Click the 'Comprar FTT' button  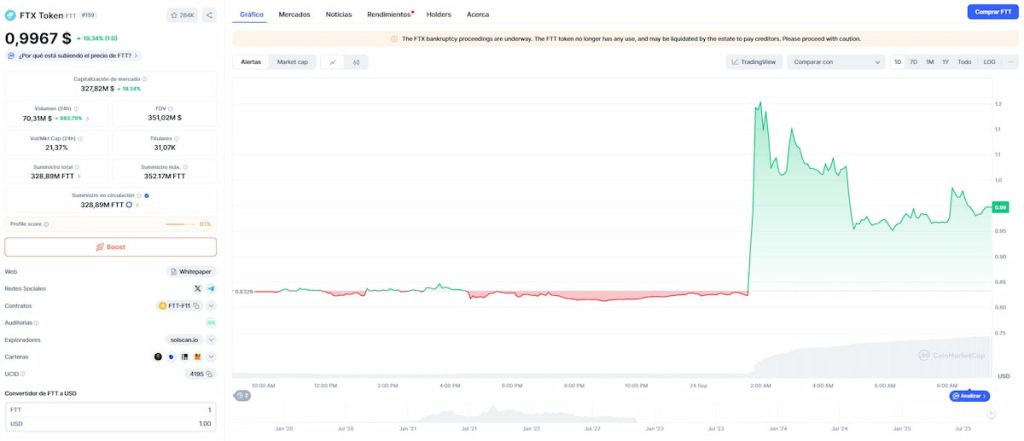pos(992,12)
